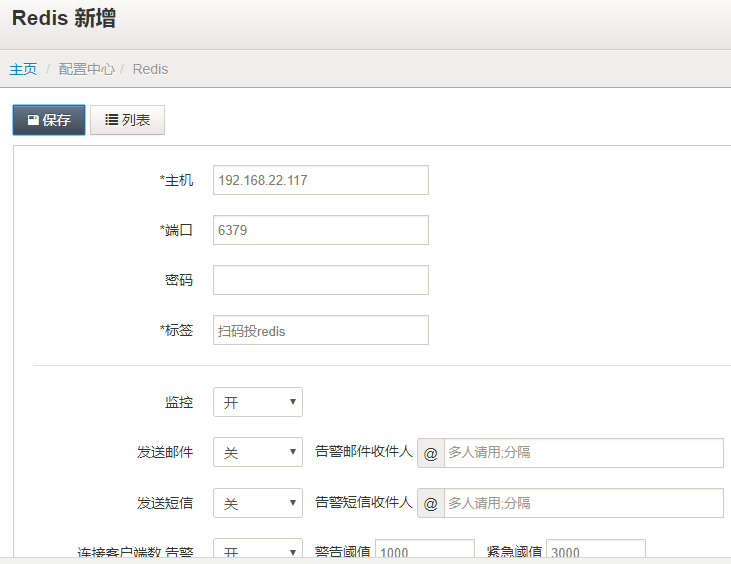This screenshot has height=564, width=731.
Task: Open the 发送短信 dropdown
Action: (x=258, y=503)
